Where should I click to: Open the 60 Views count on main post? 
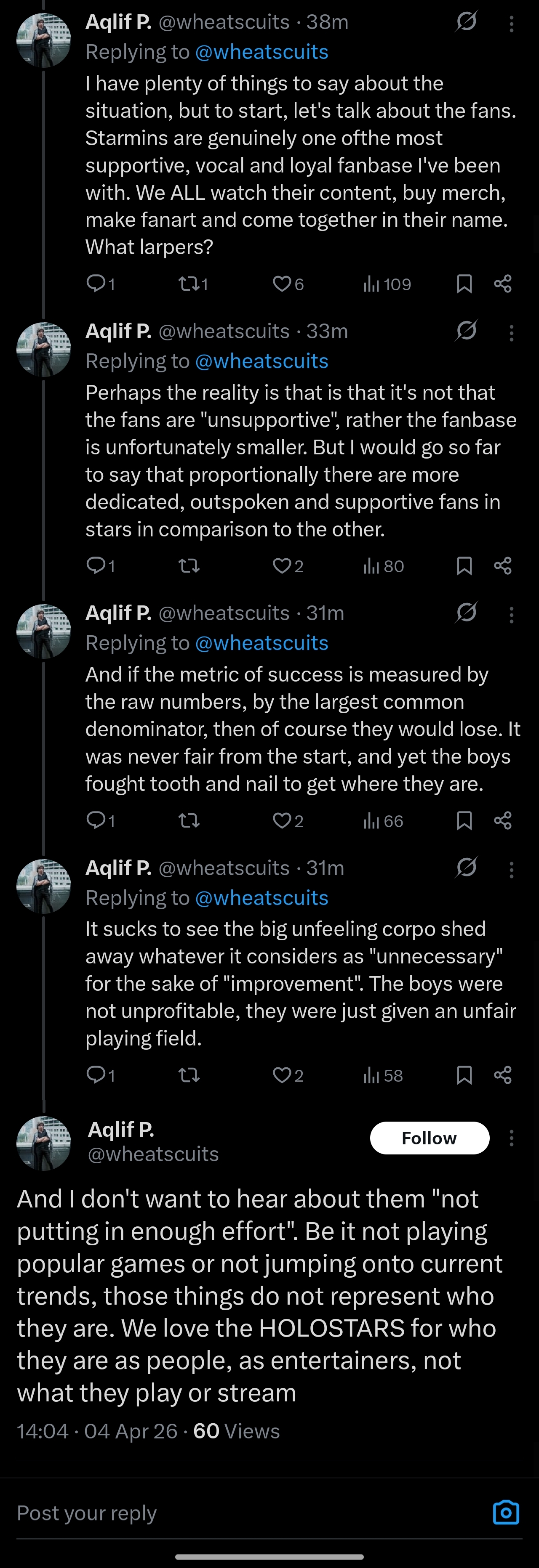pos(236,1430)
